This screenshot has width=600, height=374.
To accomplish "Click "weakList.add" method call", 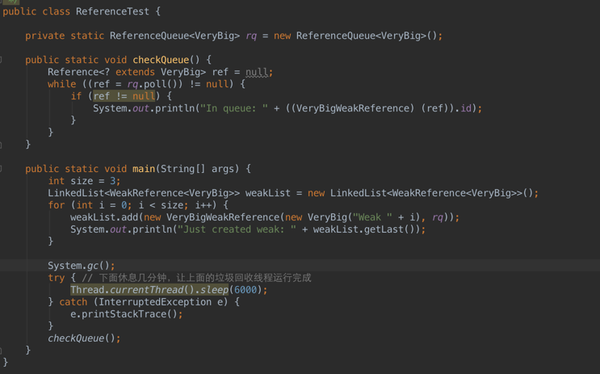I will pos(104,217).
